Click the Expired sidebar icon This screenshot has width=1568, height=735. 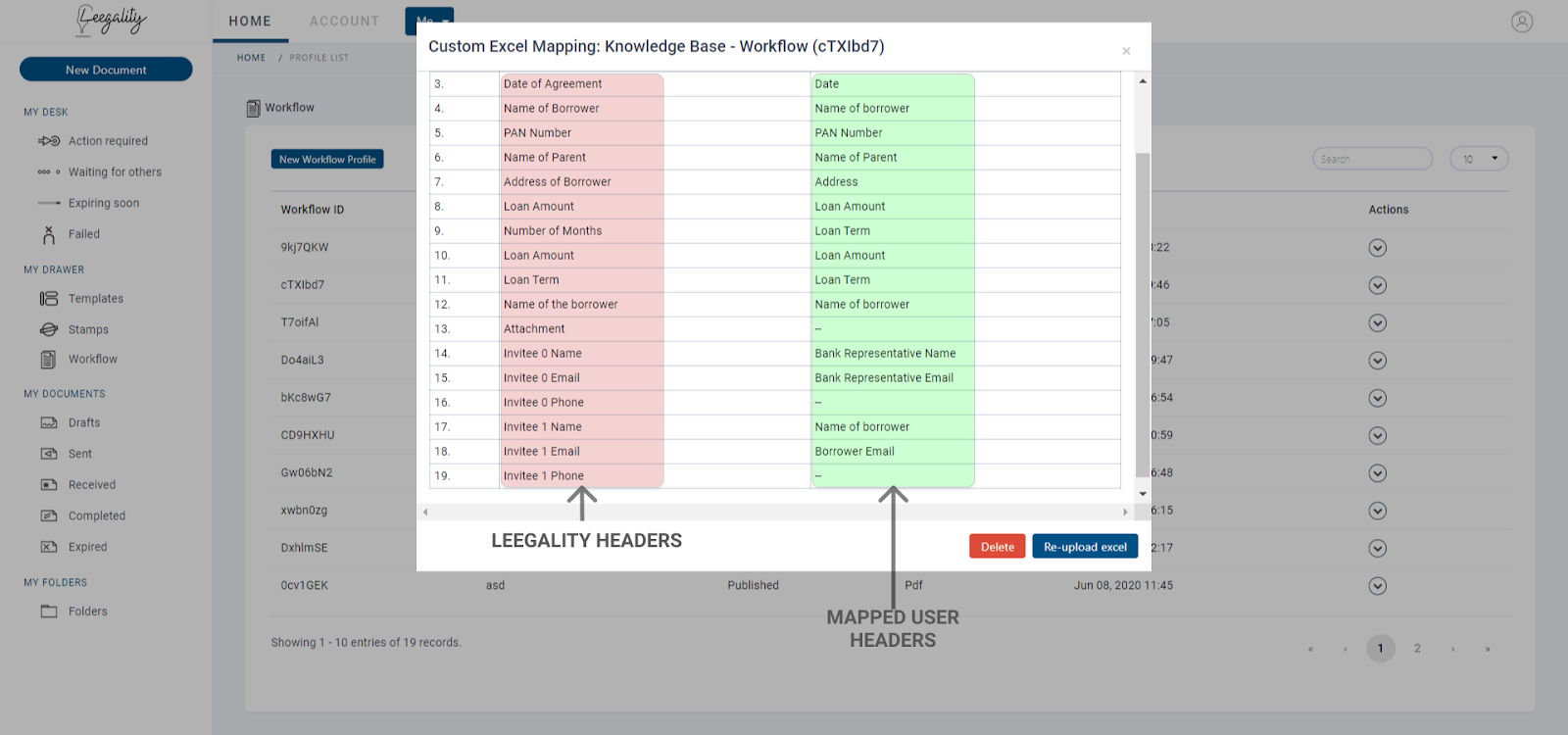pyautogui.click(x=49, y=547)
